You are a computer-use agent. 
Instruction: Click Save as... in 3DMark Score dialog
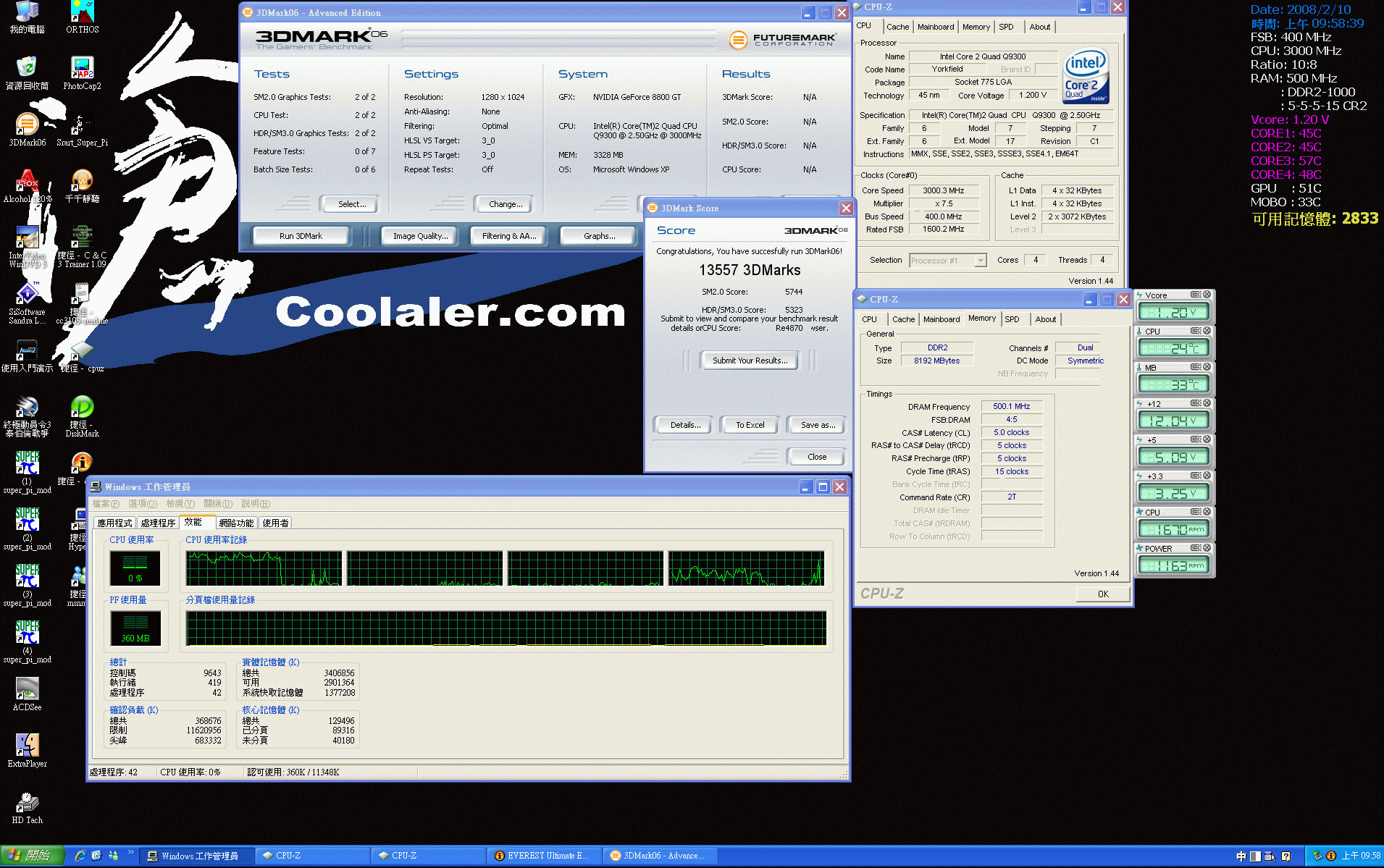tap(818, 425)
